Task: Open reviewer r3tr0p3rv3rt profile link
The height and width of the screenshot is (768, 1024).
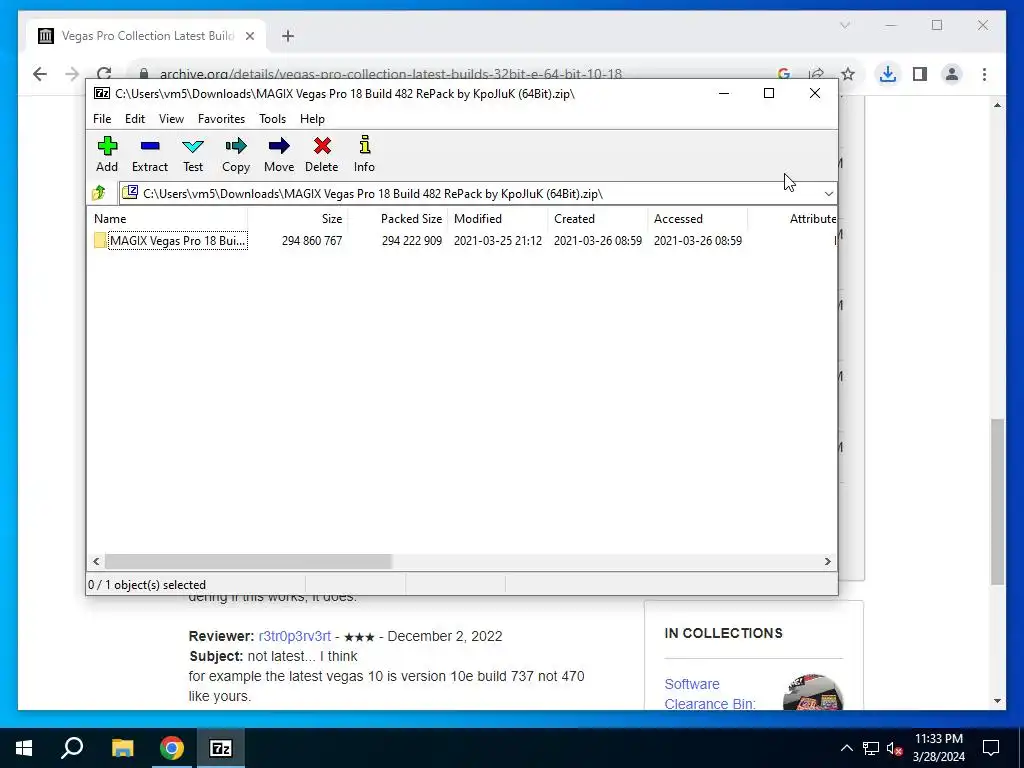Action: [x=295, y=636]
